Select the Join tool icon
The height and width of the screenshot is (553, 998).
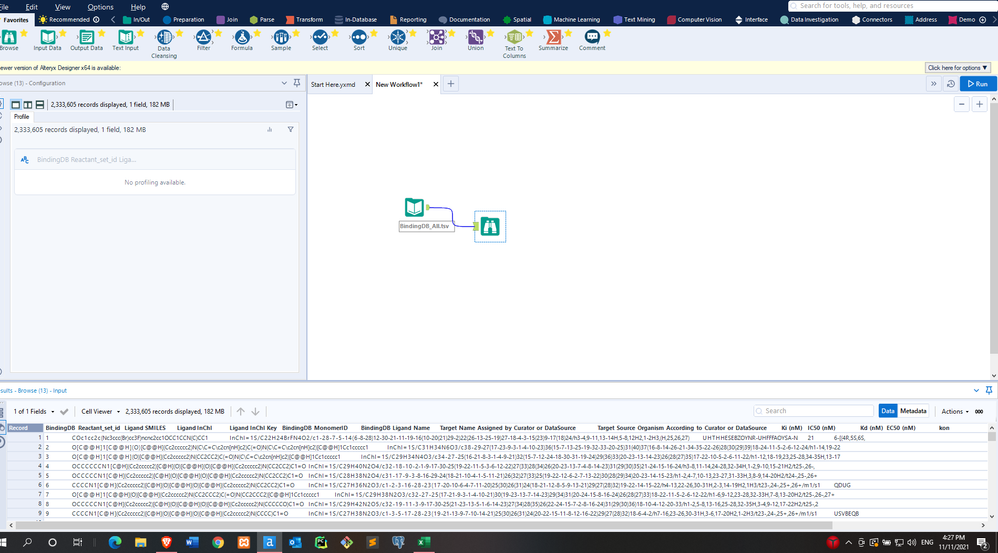tap(437, 38)
